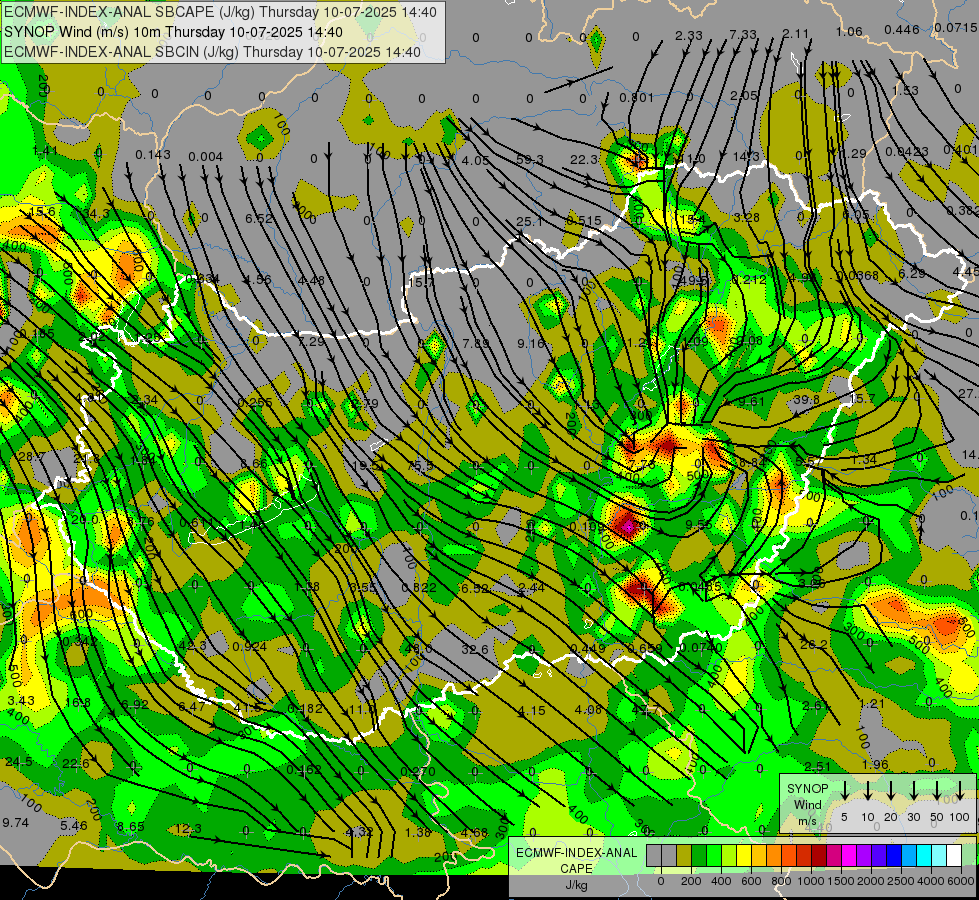
Task: Pick the sky blue swatch after 2500 tick
Action: click(x=910, y=855)
